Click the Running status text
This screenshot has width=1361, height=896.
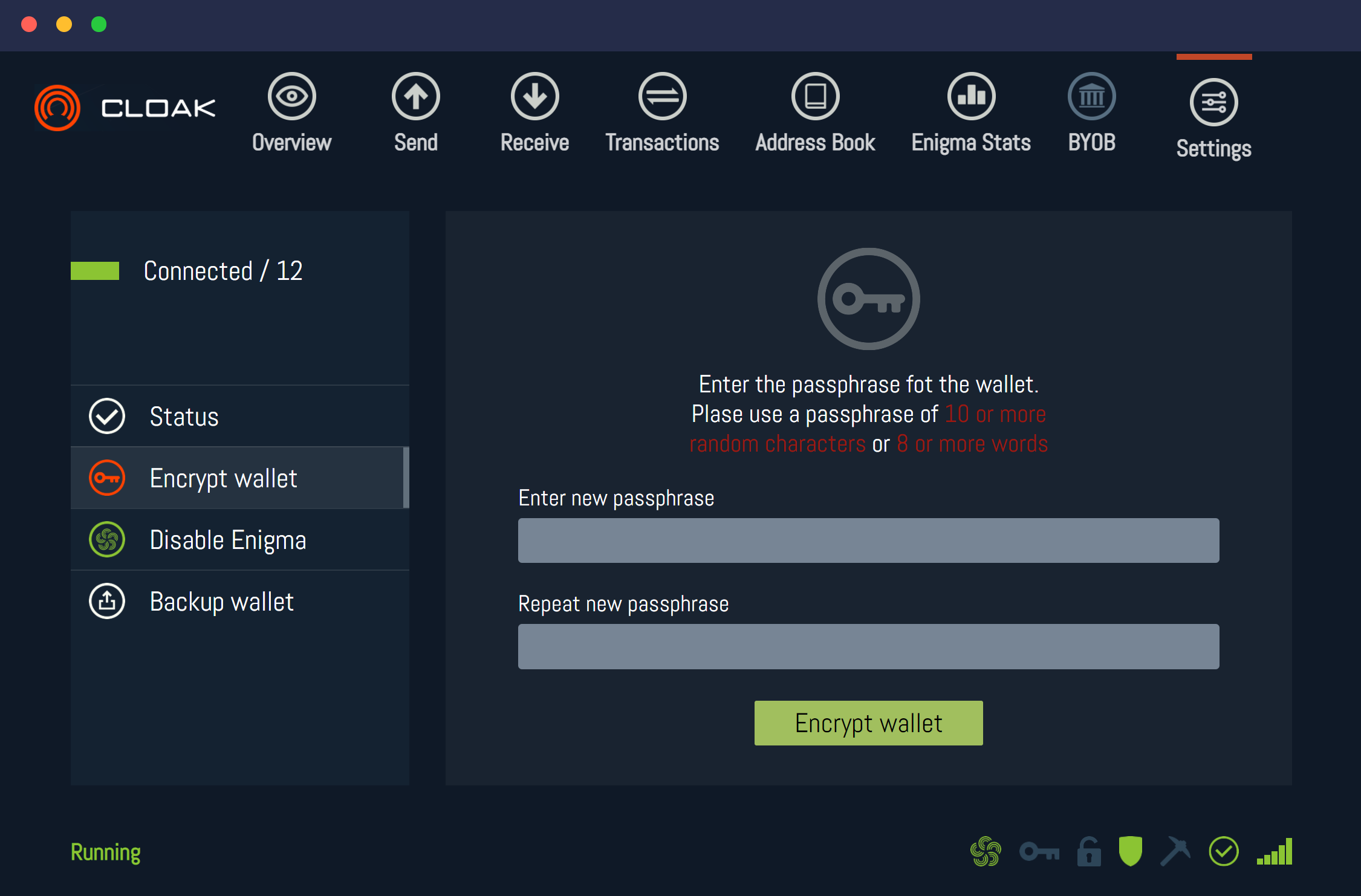pyautogui.click(x=106, y=852)
